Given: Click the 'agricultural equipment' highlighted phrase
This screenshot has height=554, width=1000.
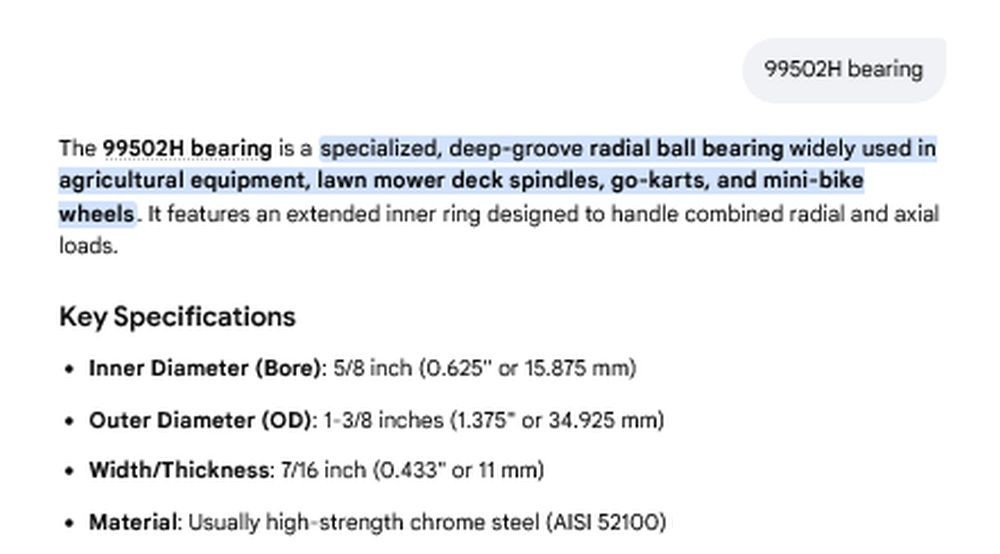Looking at the screenshot, I should pyautogui.click(x=182, y=180).
